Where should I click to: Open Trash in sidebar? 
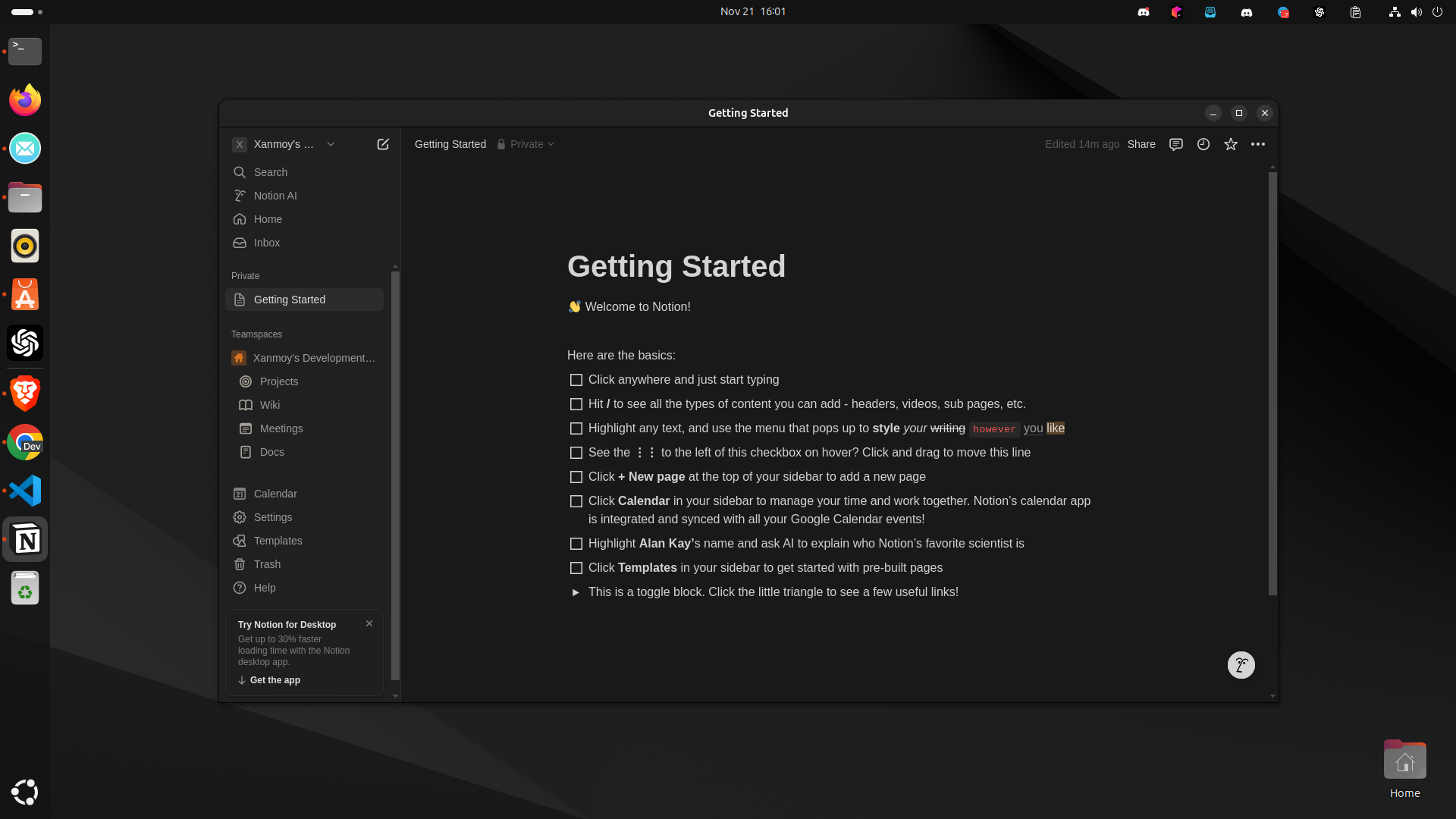(x=304, y=564)
